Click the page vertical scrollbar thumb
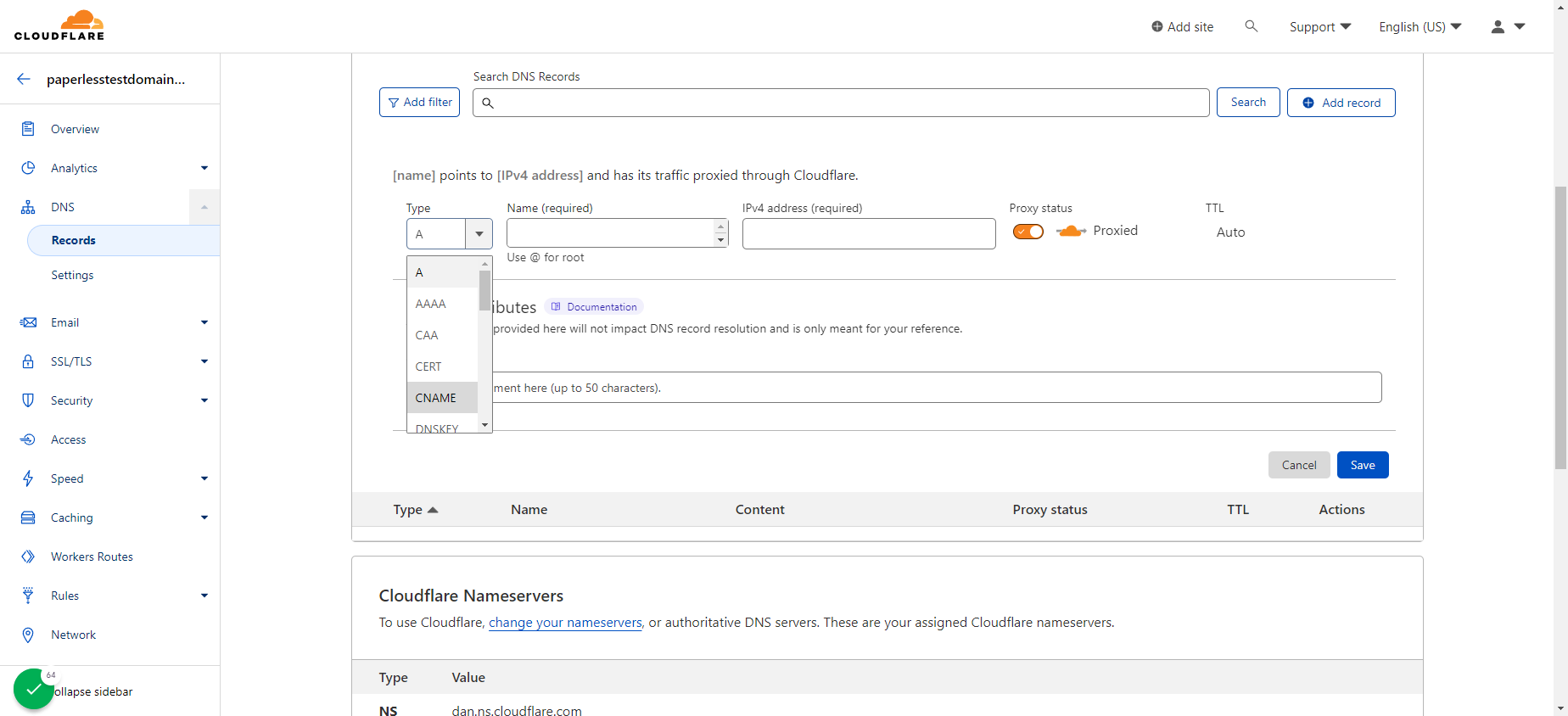Viewport: 1568px width, 716px height. click(1560, 327)
